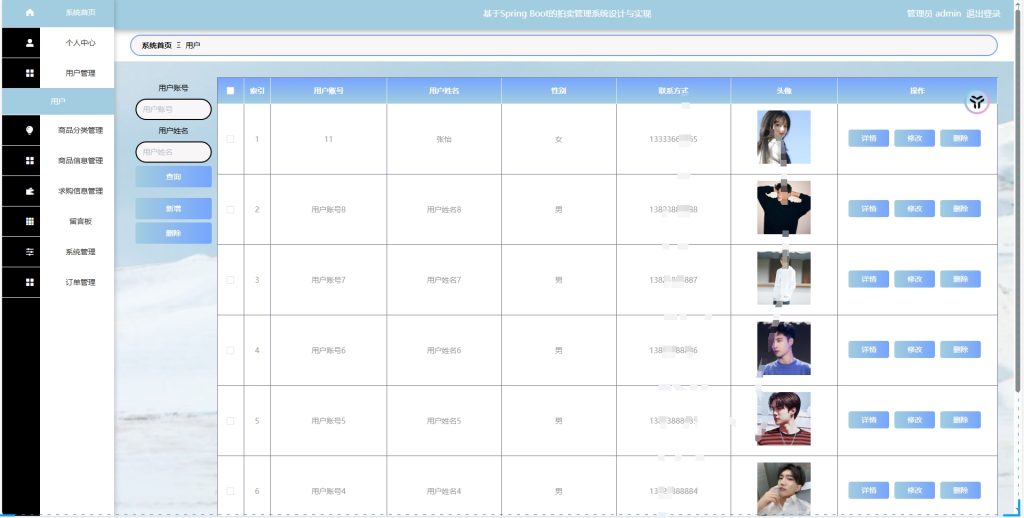Click 修改 for 用户账号8

coord(914,209)
